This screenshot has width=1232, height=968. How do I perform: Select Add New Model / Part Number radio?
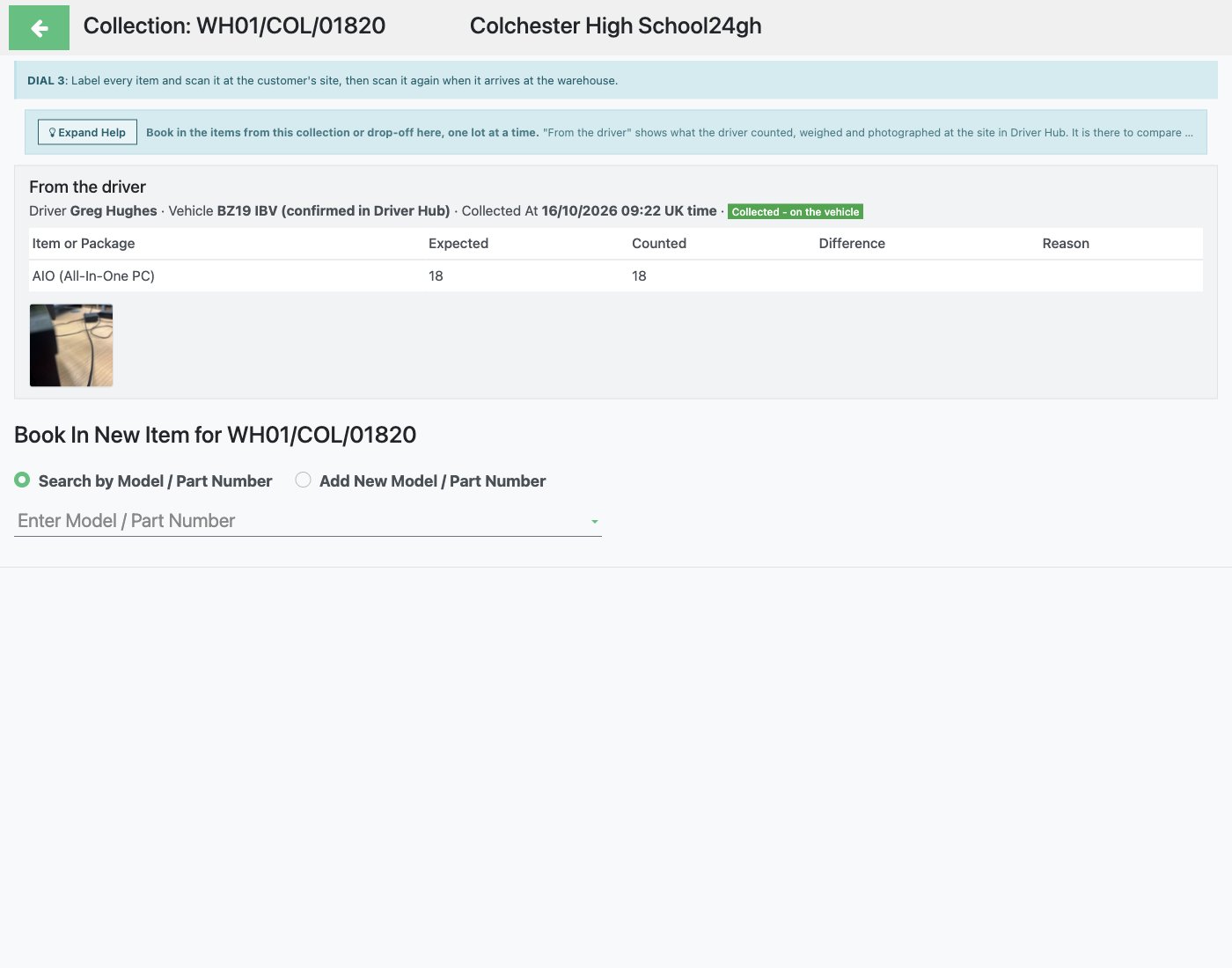[303, 480]
